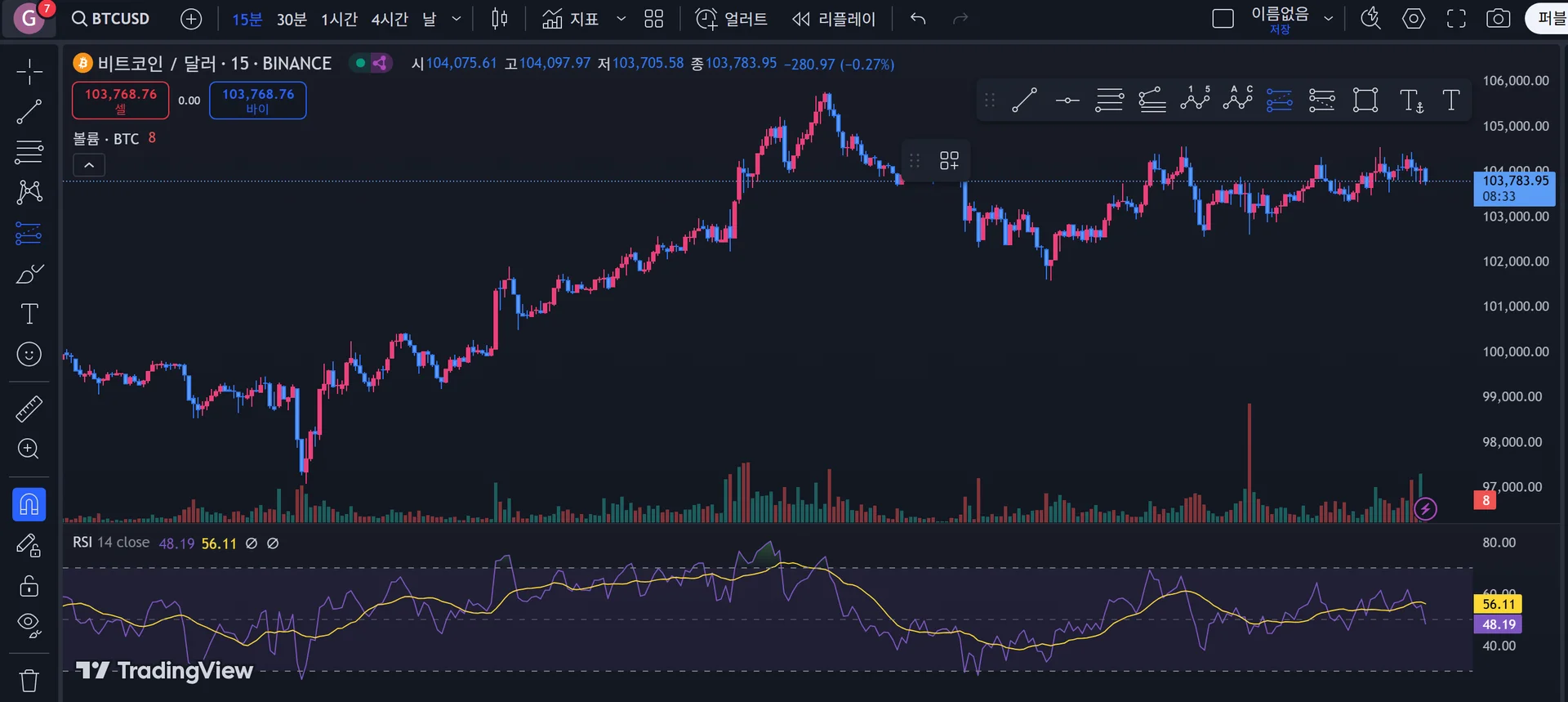1568x702 pixels.
Task: Click the purple 48.19 RSI axis label
Action: [x=1499, y=624]
